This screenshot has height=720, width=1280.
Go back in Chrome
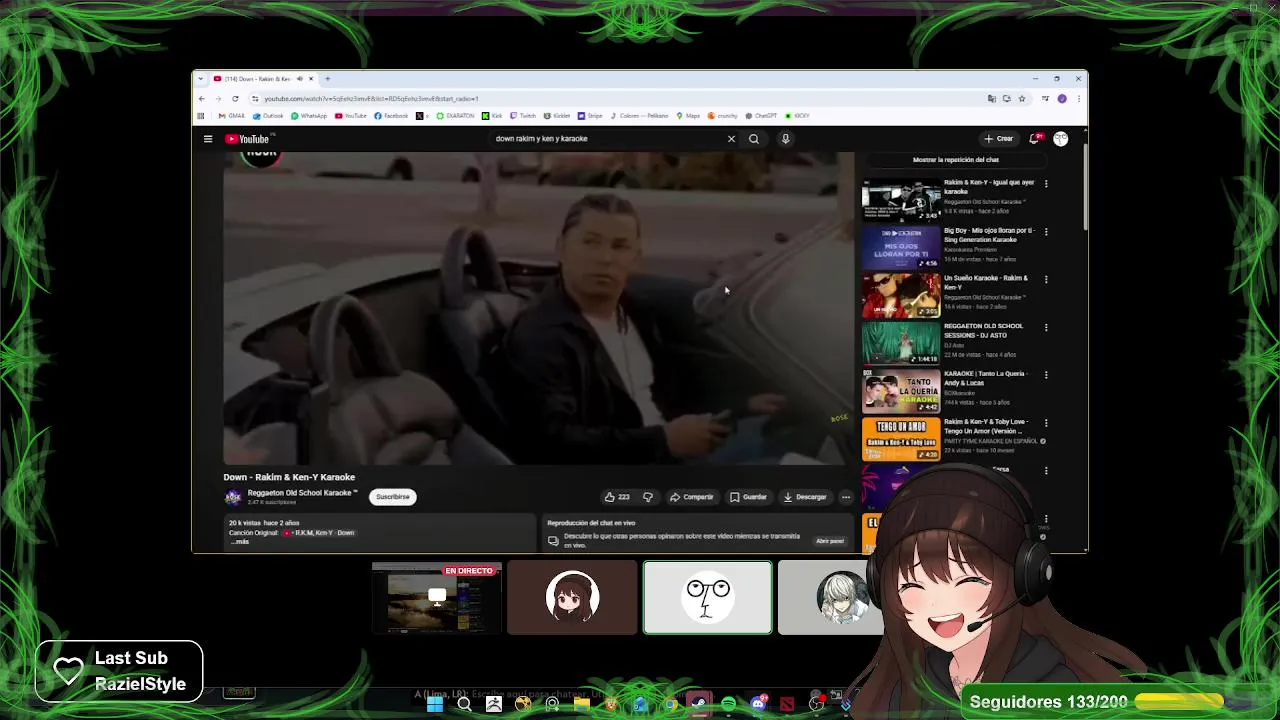(x=201, y=99)
